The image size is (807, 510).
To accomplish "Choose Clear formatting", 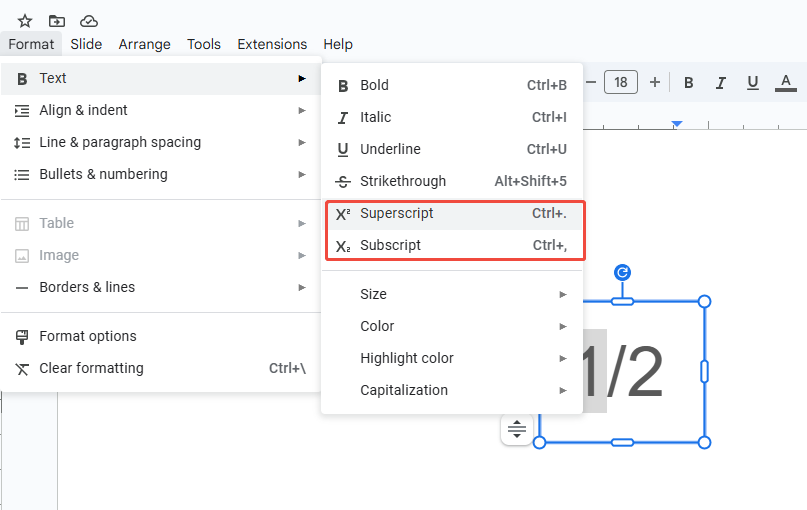I will point(161,368).
